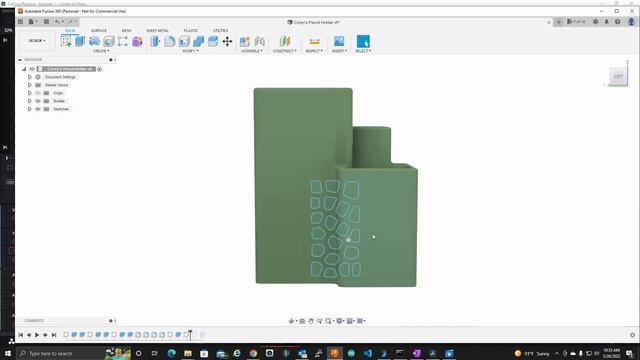The image size is (640, 360).
Task: Click the Pan hand icon in navigation bar
Action: (311, 321)
